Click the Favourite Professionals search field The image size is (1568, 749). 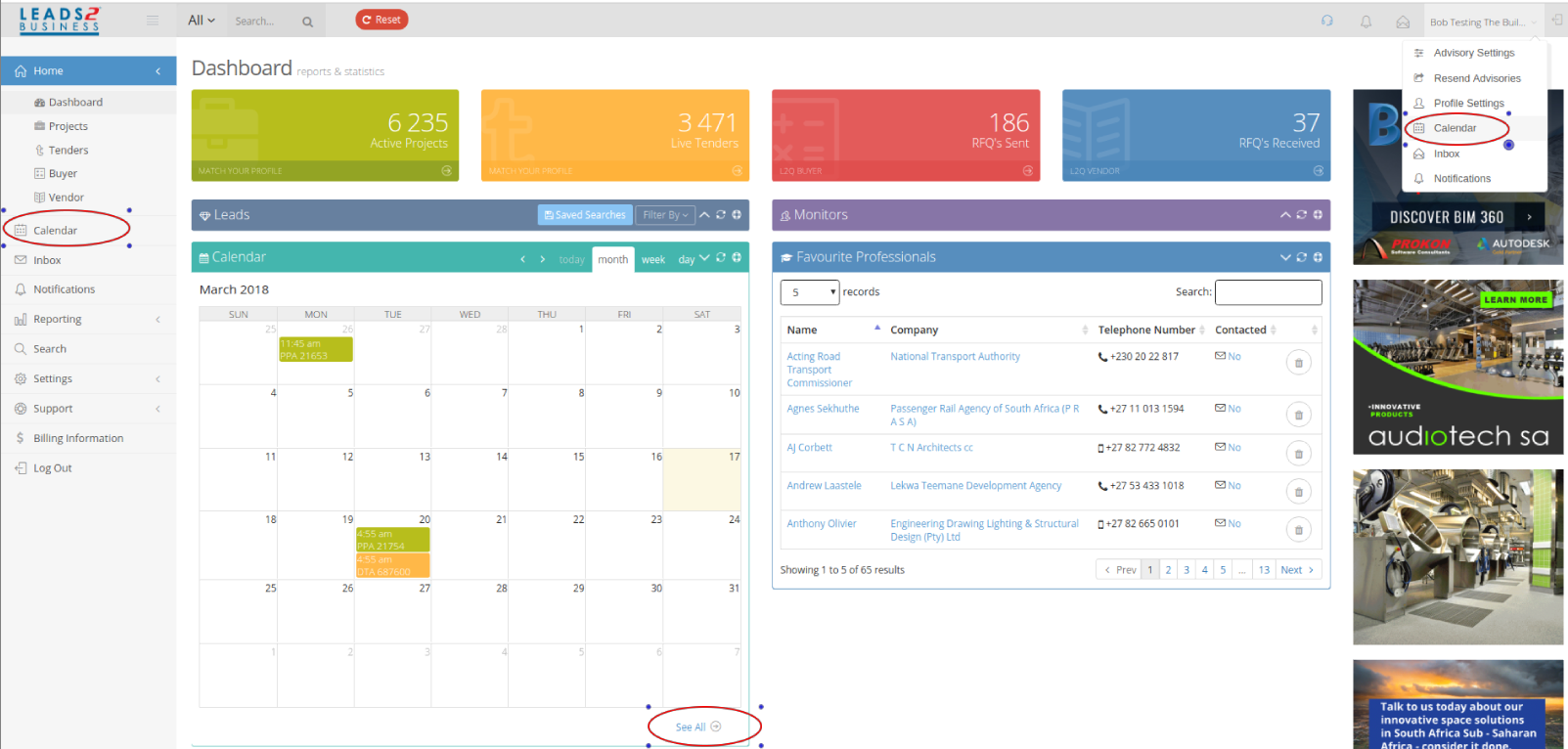[x=1268, y=292]
